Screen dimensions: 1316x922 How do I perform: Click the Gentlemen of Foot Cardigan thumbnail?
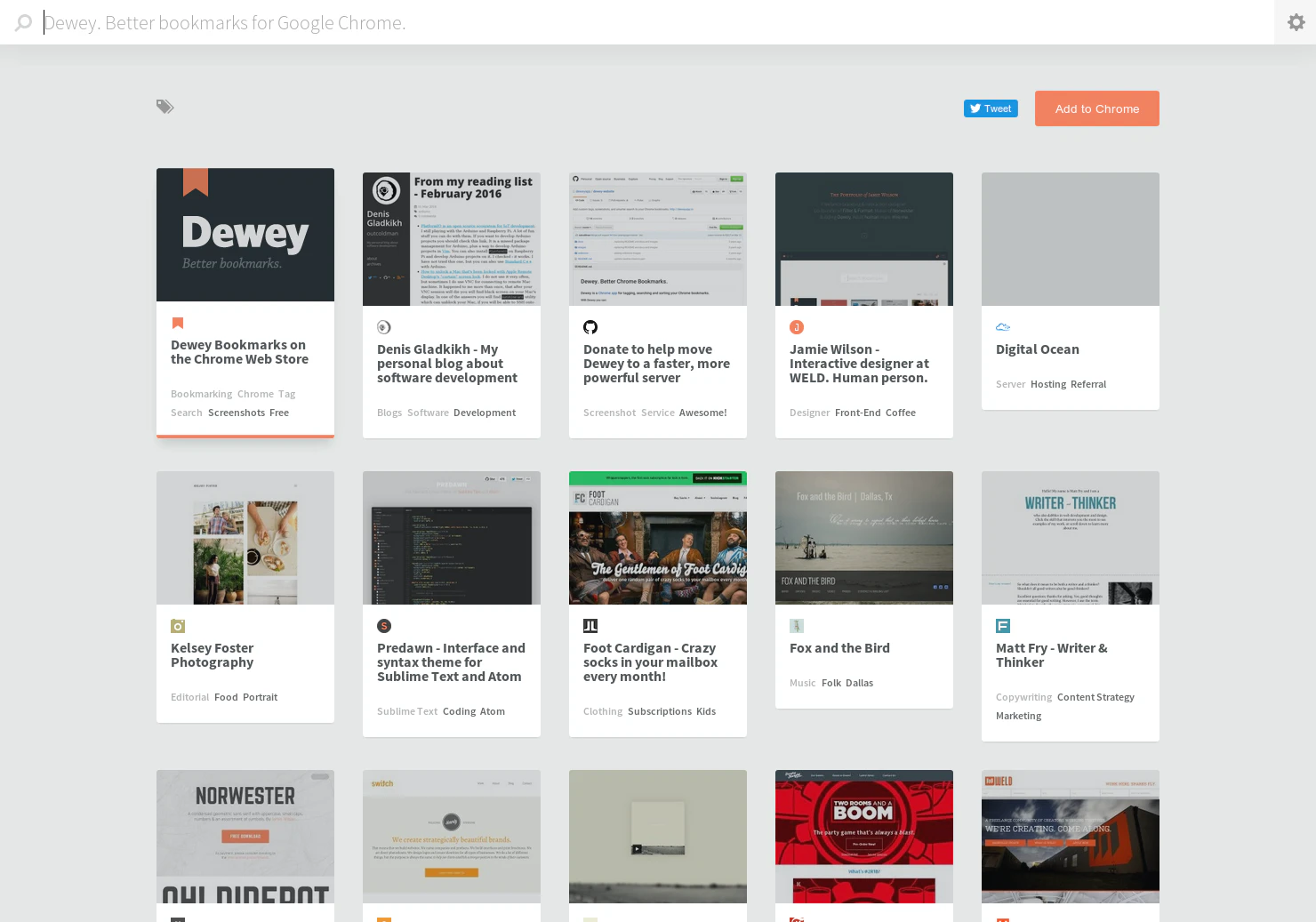[658, 538]
